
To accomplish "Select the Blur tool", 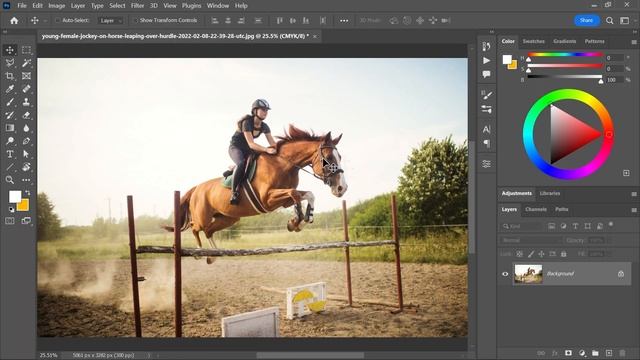I will tap(26, 128).
